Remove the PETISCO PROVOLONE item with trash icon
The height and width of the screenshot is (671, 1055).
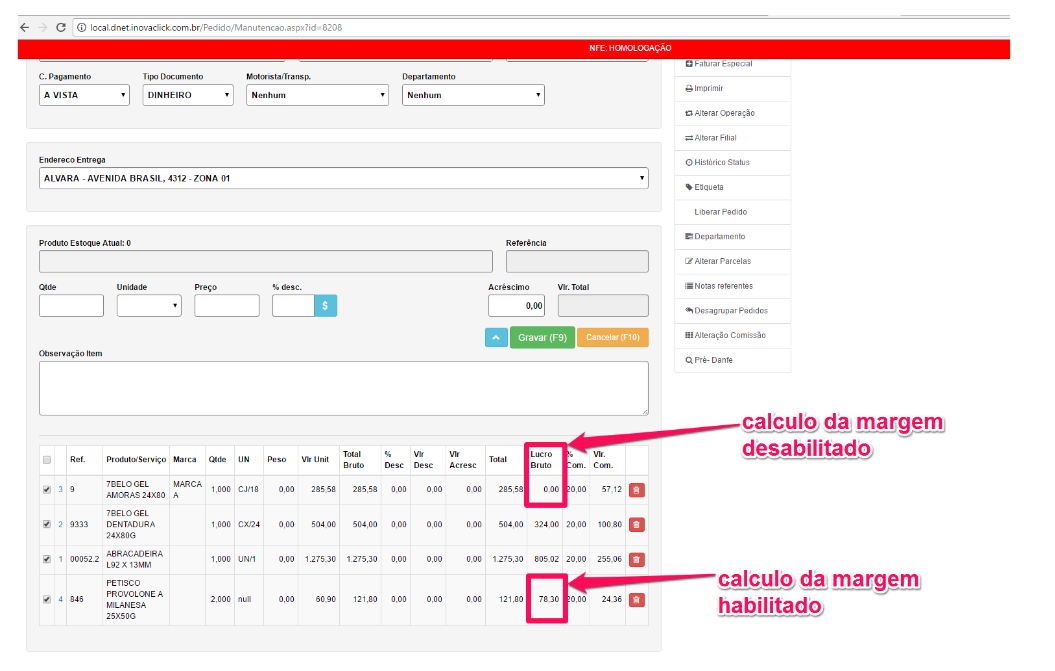(636, 600)
